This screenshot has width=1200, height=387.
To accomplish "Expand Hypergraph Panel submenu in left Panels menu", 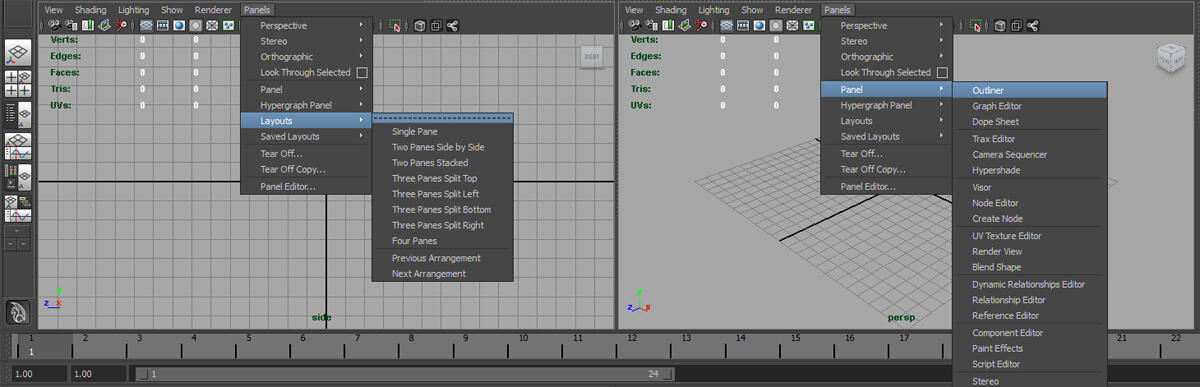I will click(x=307, y=105).
